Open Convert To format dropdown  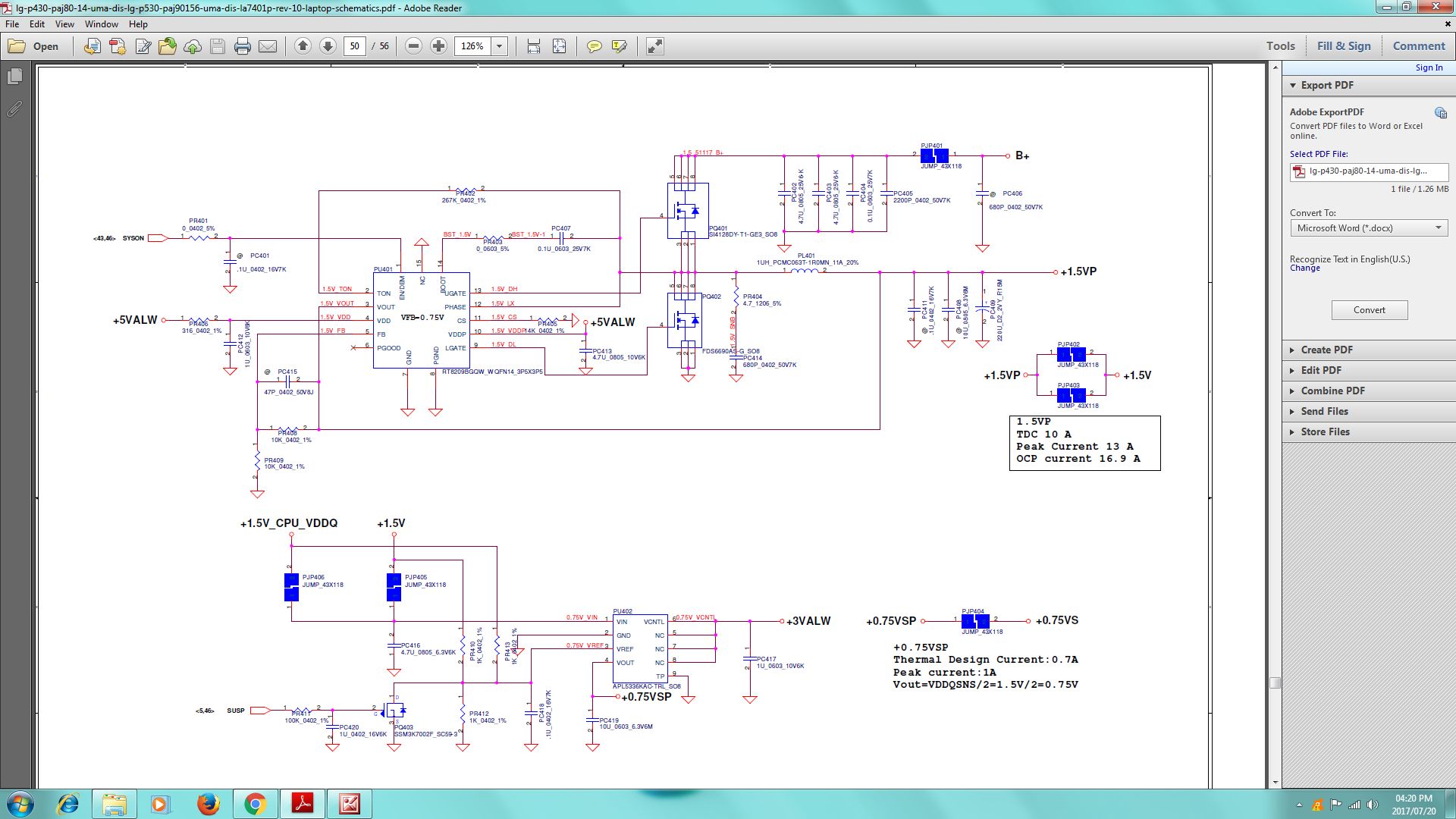coord(1369,228)
